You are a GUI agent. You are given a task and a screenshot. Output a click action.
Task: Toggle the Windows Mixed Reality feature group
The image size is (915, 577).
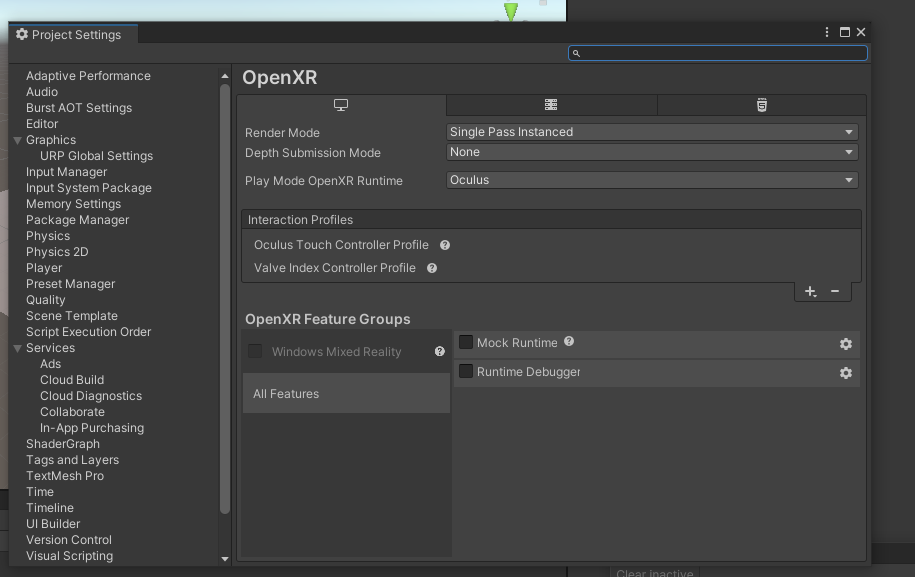point(253,351)
